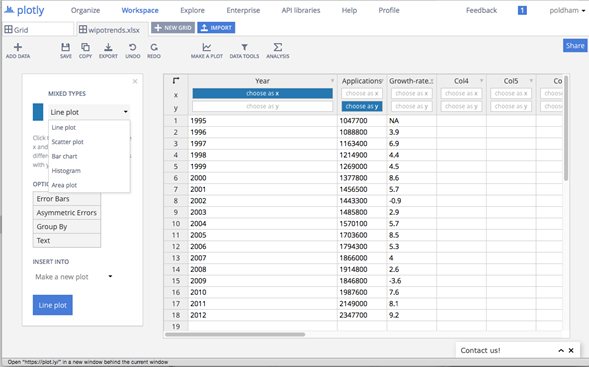Switch to the Grid tab
Viewport: 589px width, 367px height.
pyautogui.click(x=38, y=30)
